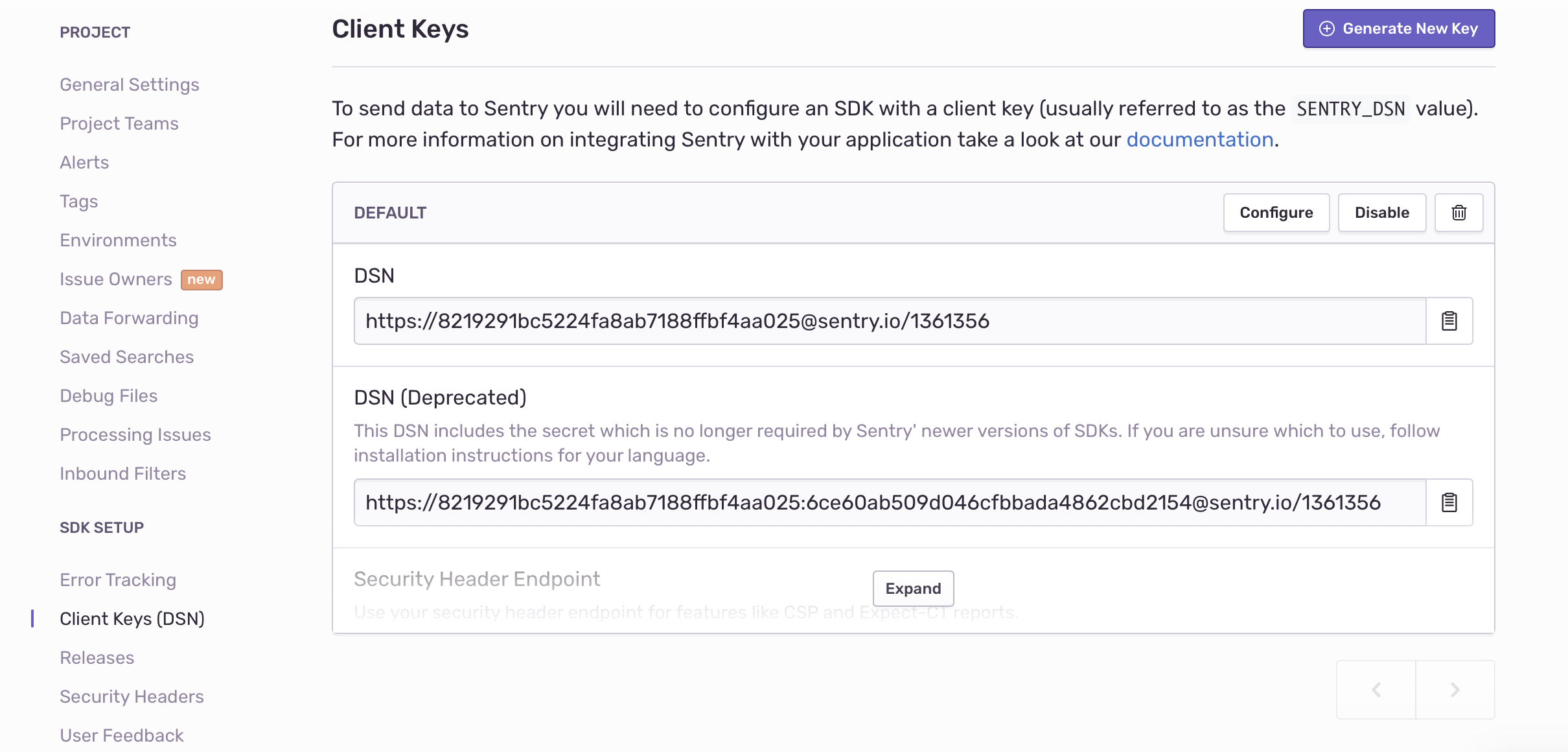Open Alerts settings page
The image size is (1568, 752).
tap(84, 163)
